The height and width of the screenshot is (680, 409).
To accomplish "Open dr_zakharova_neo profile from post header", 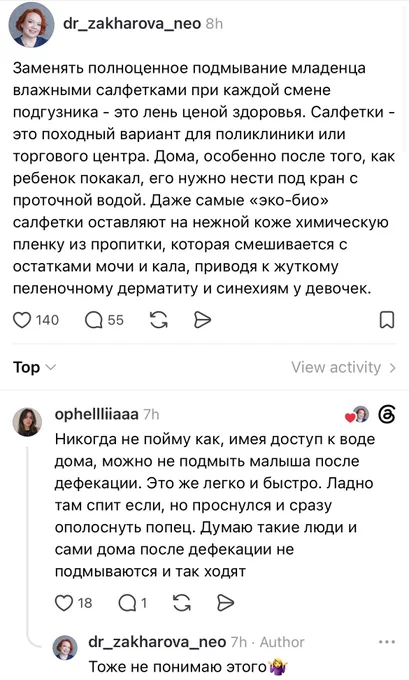I will coord(132,23).
